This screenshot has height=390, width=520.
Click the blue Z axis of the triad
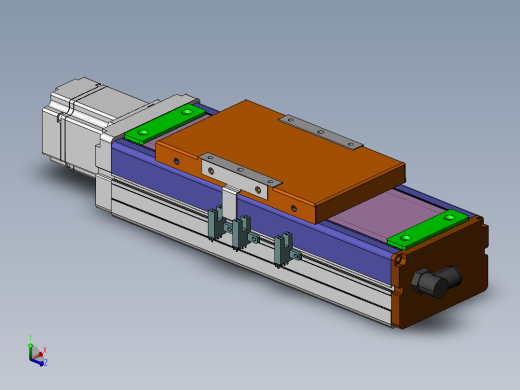40,363
